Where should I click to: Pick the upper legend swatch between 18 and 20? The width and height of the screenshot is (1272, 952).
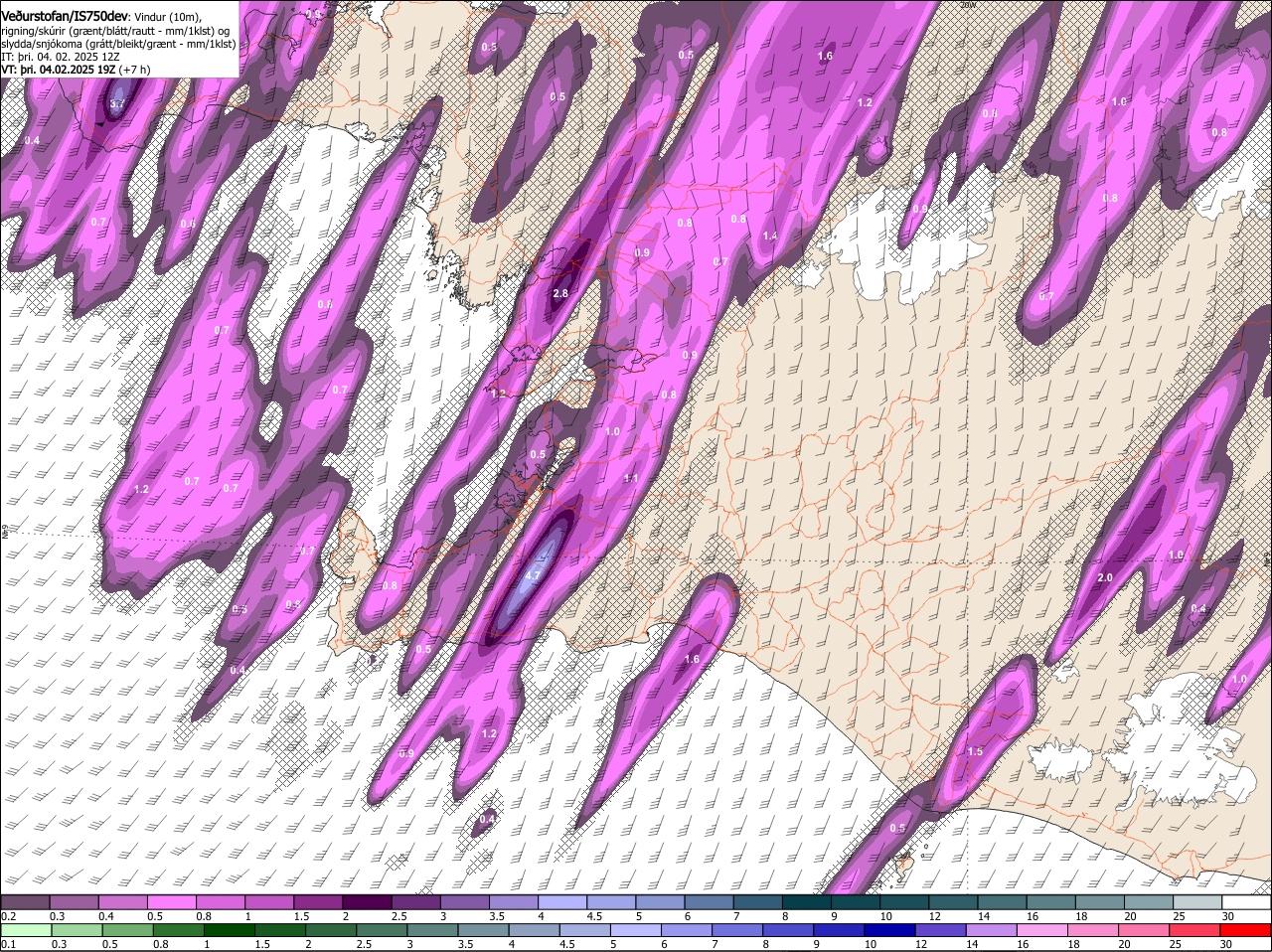pos(1099,901)
